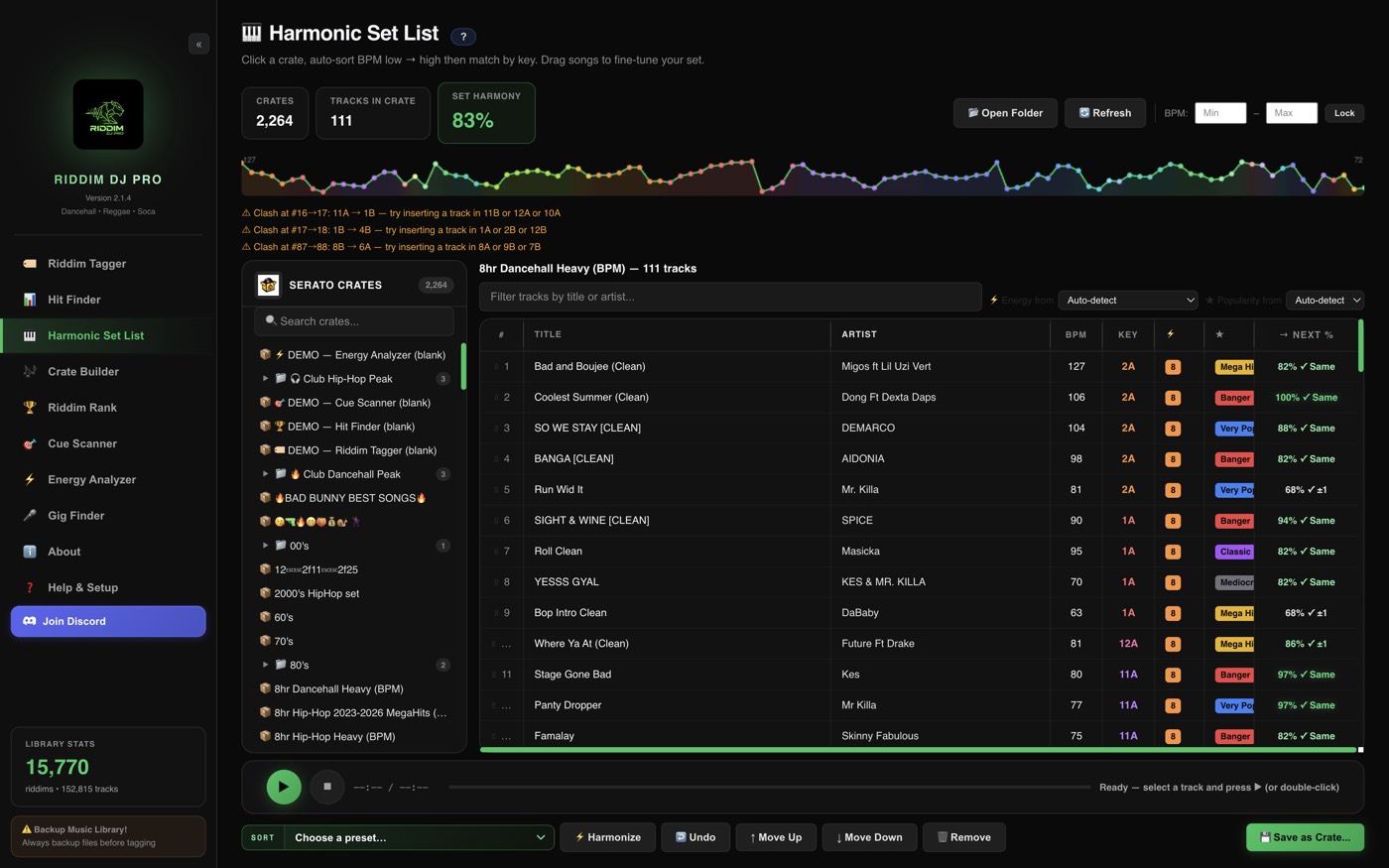1389x868 pixels.
Task: Click drag handle on Run Wid It row
Action: [x=496, y=490]
